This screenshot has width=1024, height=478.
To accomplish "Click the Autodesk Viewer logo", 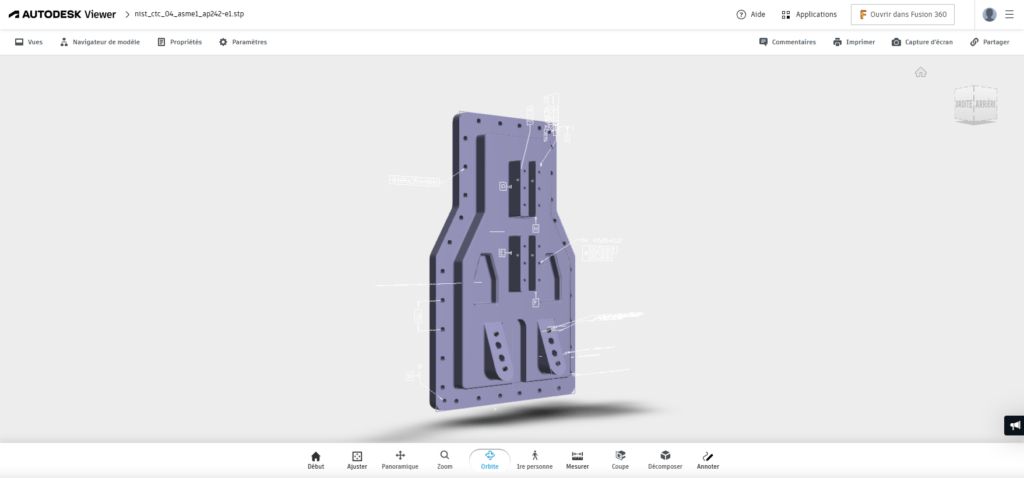I will [62, 14].
